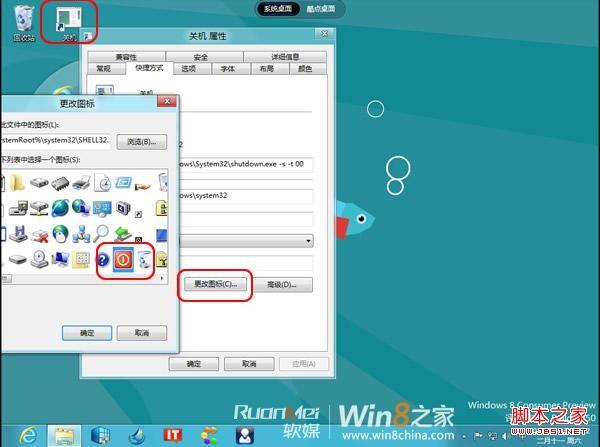Open 高级(D)... advanced settings
The width and height of the screenshot is (600, 447).
click(282, 284)
